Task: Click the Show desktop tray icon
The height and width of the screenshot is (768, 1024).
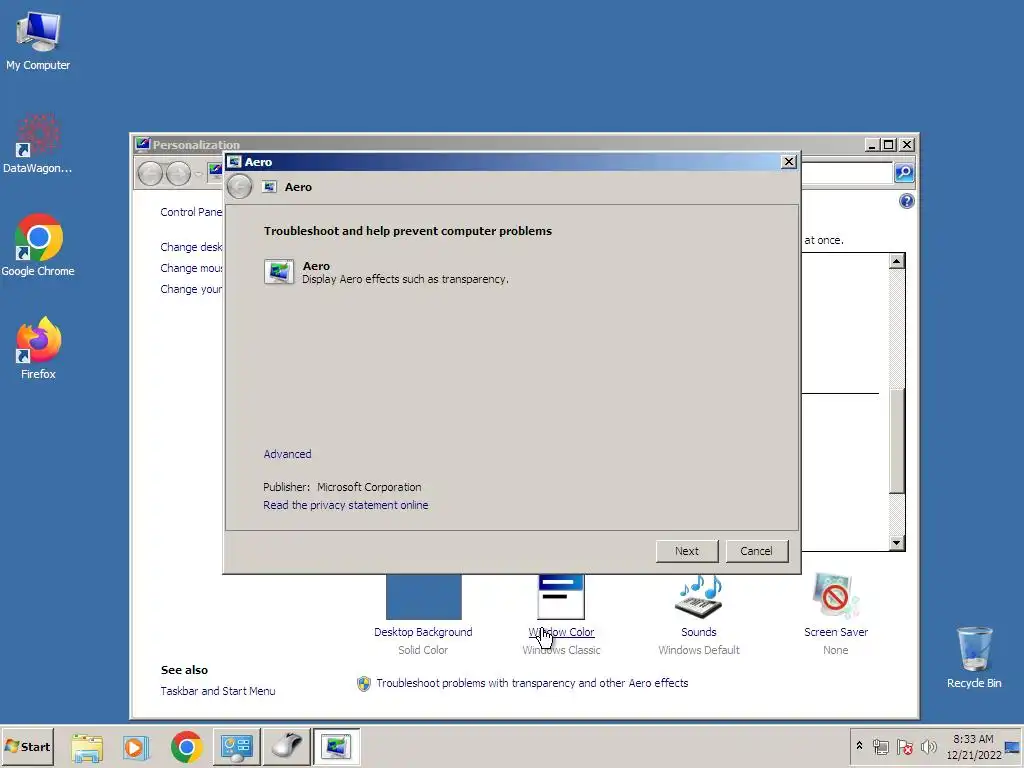Action: [1013, 747]
